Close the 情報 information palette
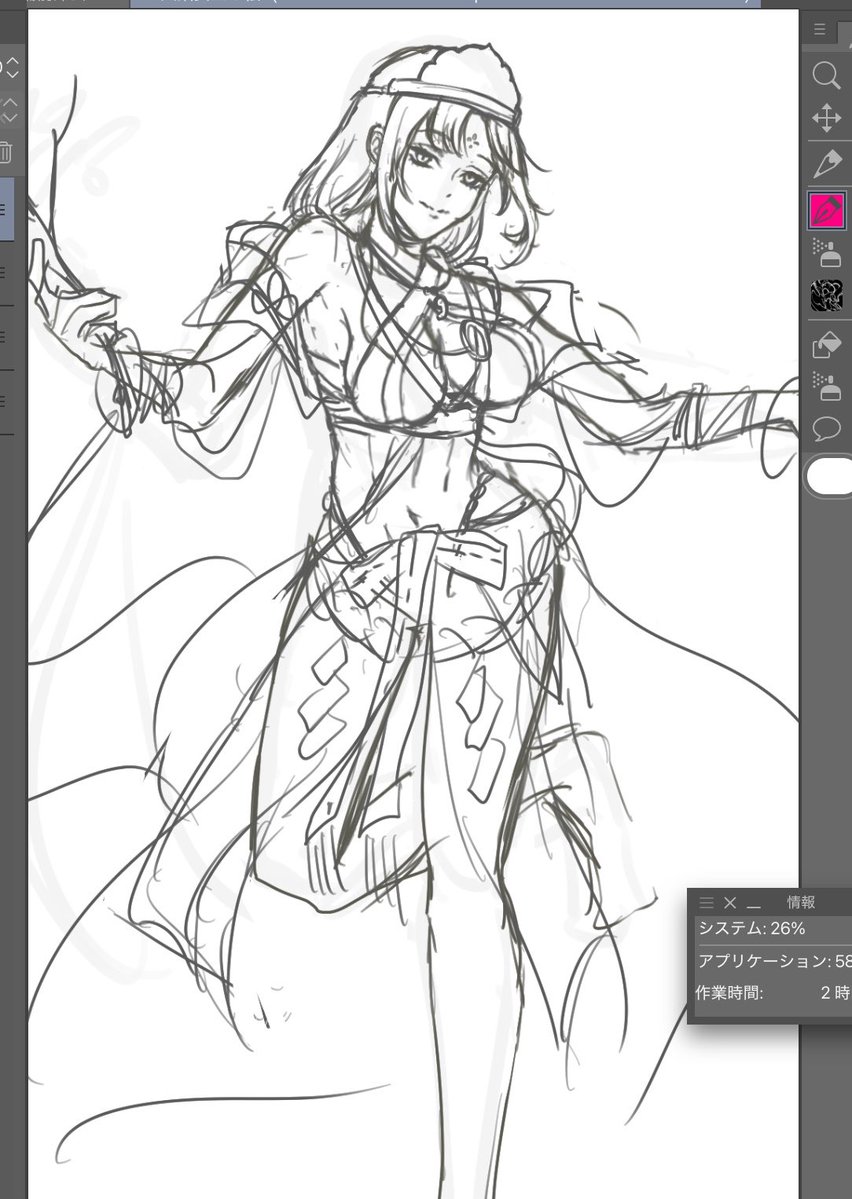Screen dimensions: 852x1199 tap(730, 903)
